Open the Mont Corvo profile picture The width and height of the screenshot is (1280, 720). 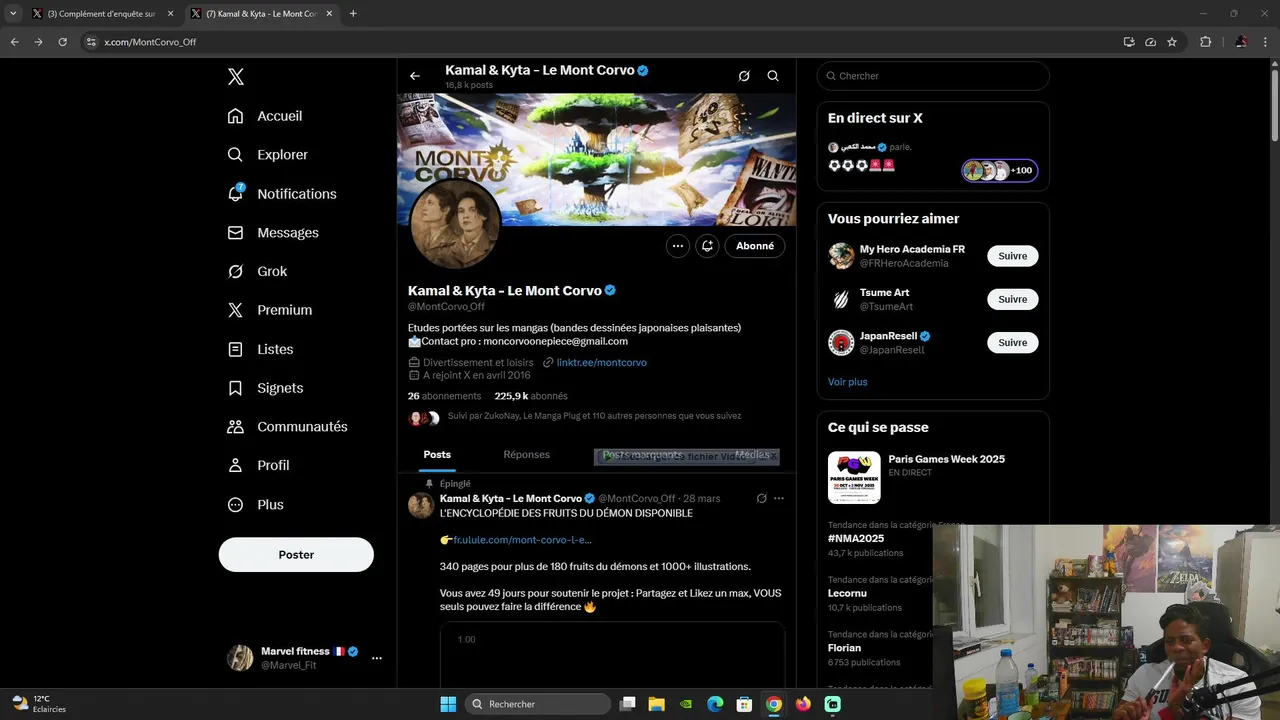coord(455,223)
